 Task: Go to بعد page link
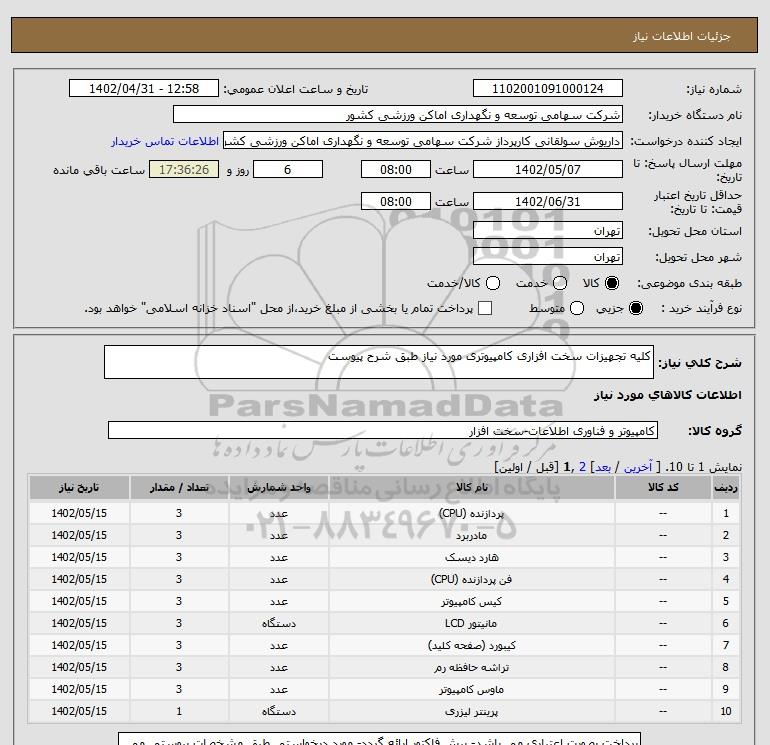point(603,467)
